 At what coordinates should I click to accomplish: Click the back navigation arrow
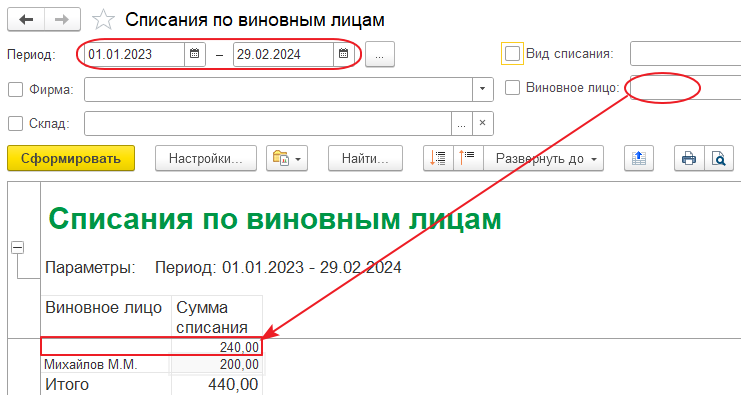[26, 20]
